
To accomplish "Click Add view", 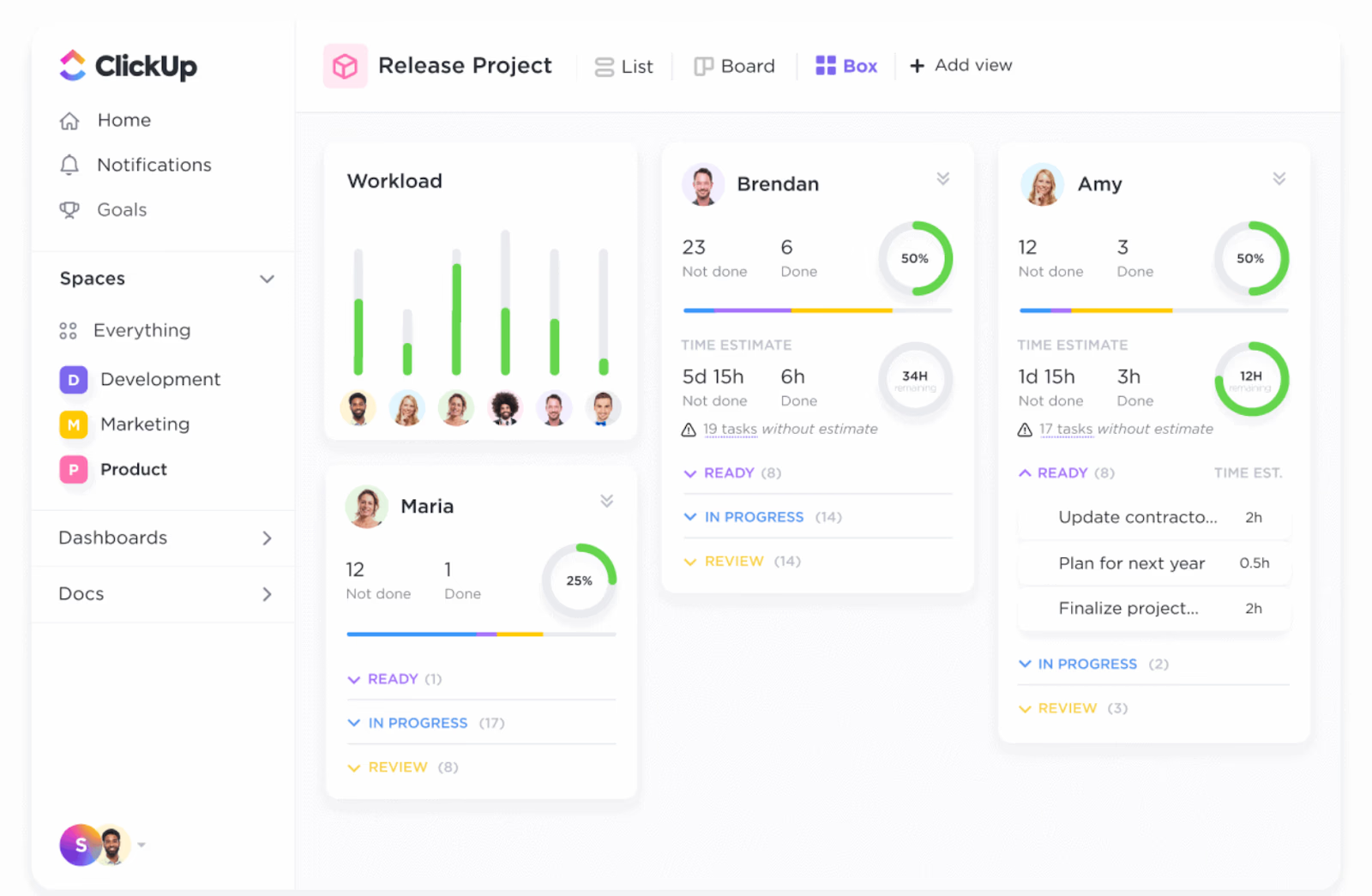I will [960, 65].
